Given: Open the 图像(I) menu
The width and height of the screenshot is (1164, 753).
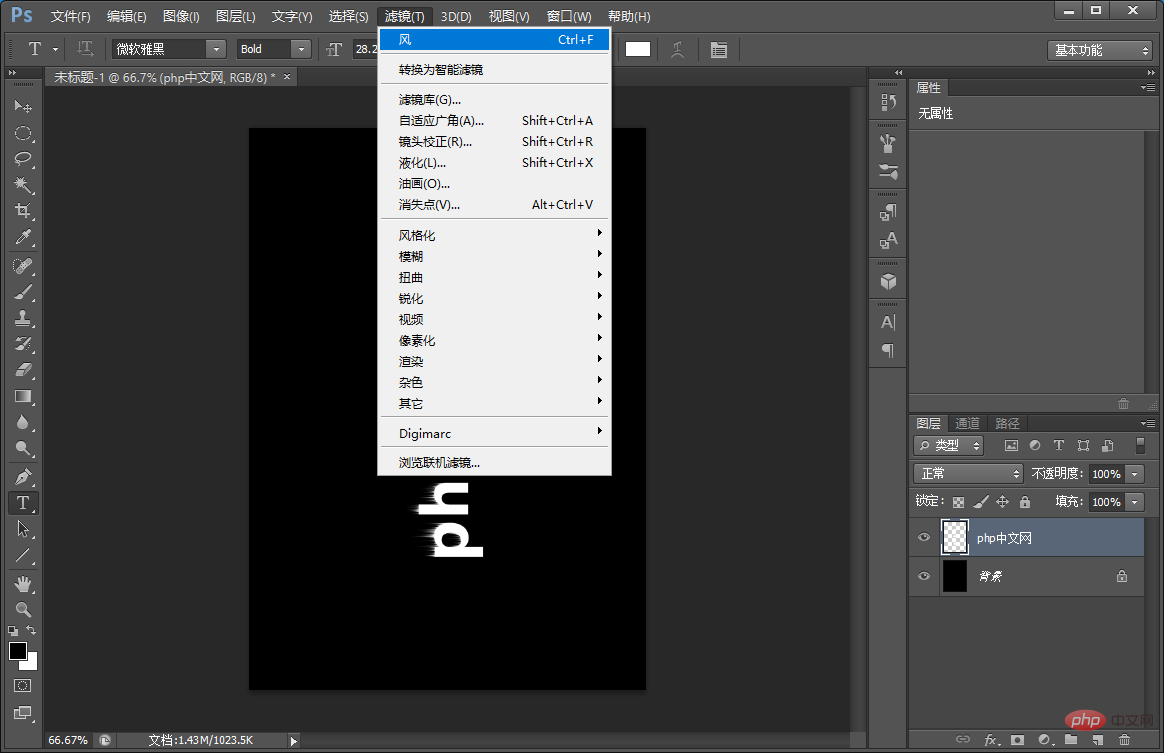Looking at the screenshot, I should pos(181,16).
